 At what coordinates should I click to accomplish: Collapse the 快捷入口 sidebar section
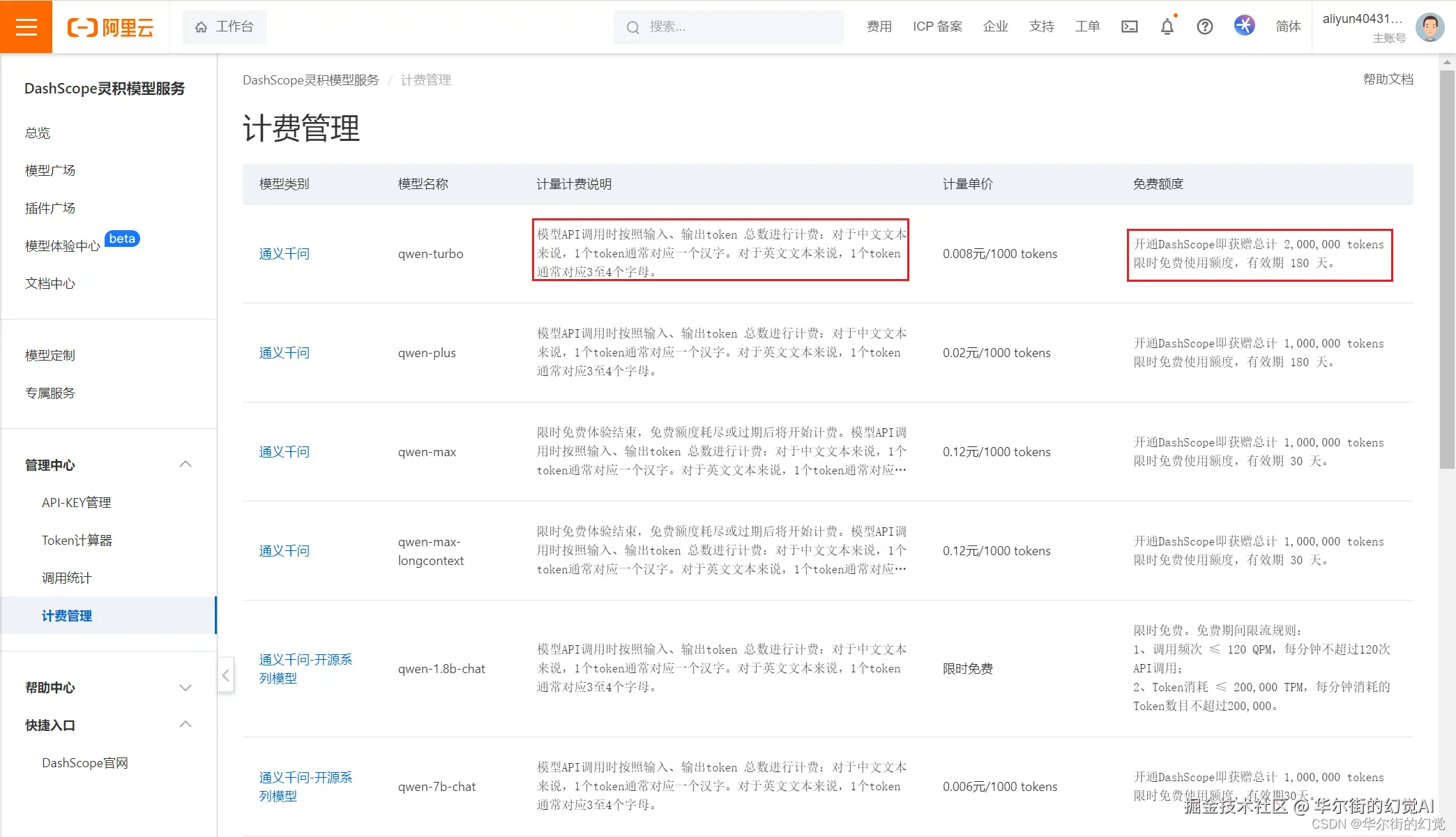(185, 724)
